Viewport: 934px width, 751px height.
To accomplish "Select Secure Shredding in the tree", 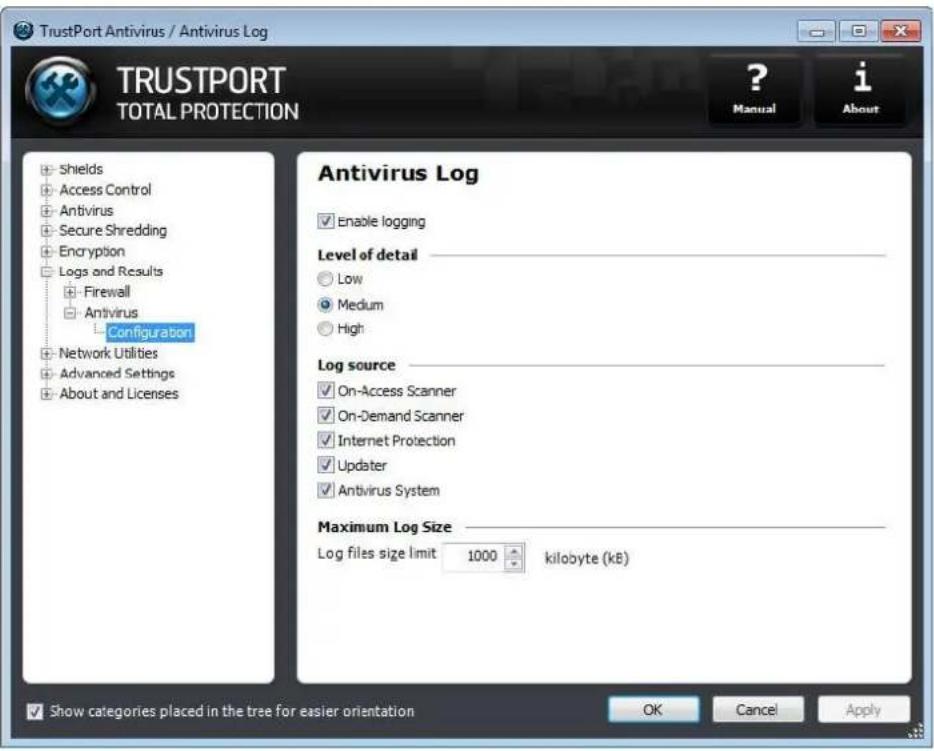I will pyautogui.click(x=113, y=230).
